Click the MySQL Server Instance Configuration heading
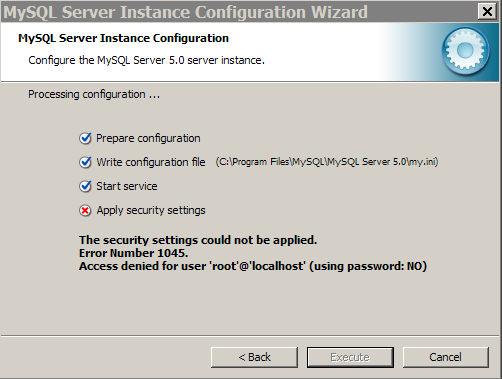This screenshot has height=379, width=502. pos(123,38)
